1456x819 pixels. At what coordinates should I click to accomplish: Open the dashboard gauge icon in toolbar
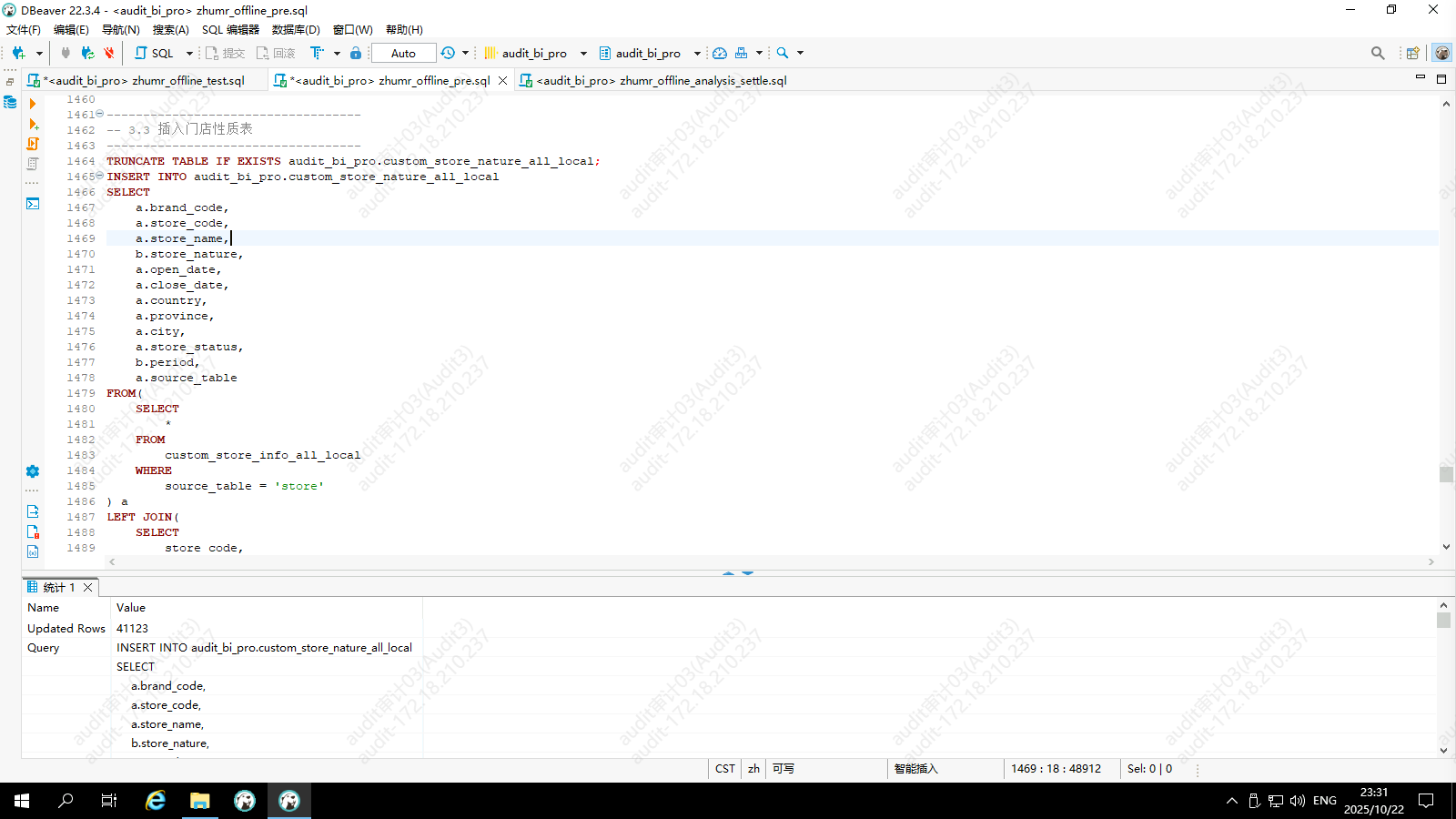pyautogui.click(x=719, y=54)
